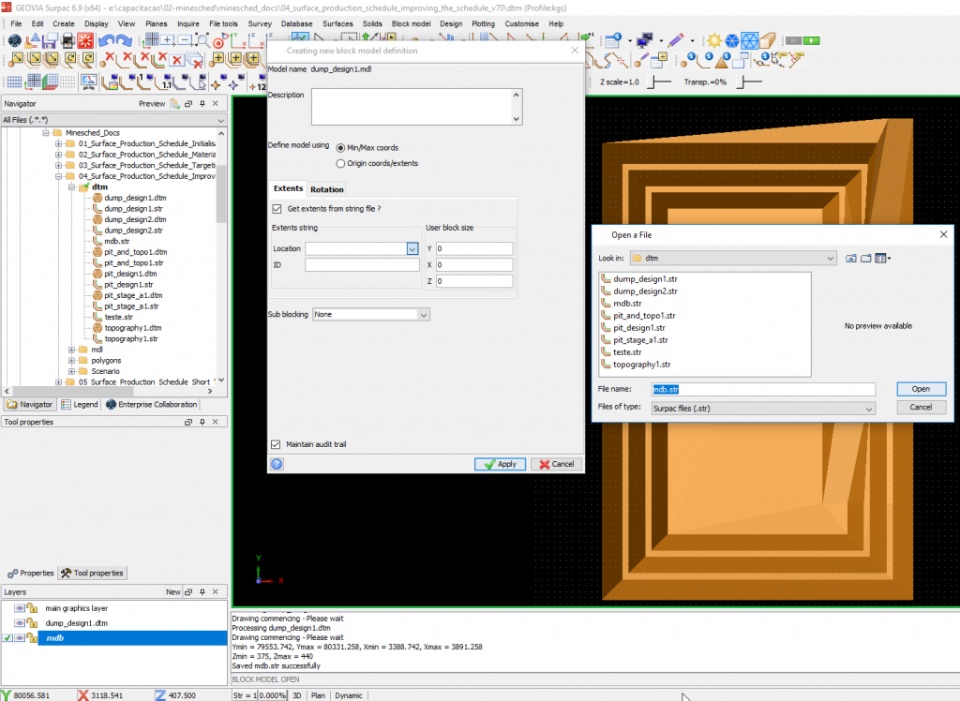The width and height of the screenshot is (960, 701).
Task: Click the sun lighting icon in toolbar
Action: [x=714, y=41]
